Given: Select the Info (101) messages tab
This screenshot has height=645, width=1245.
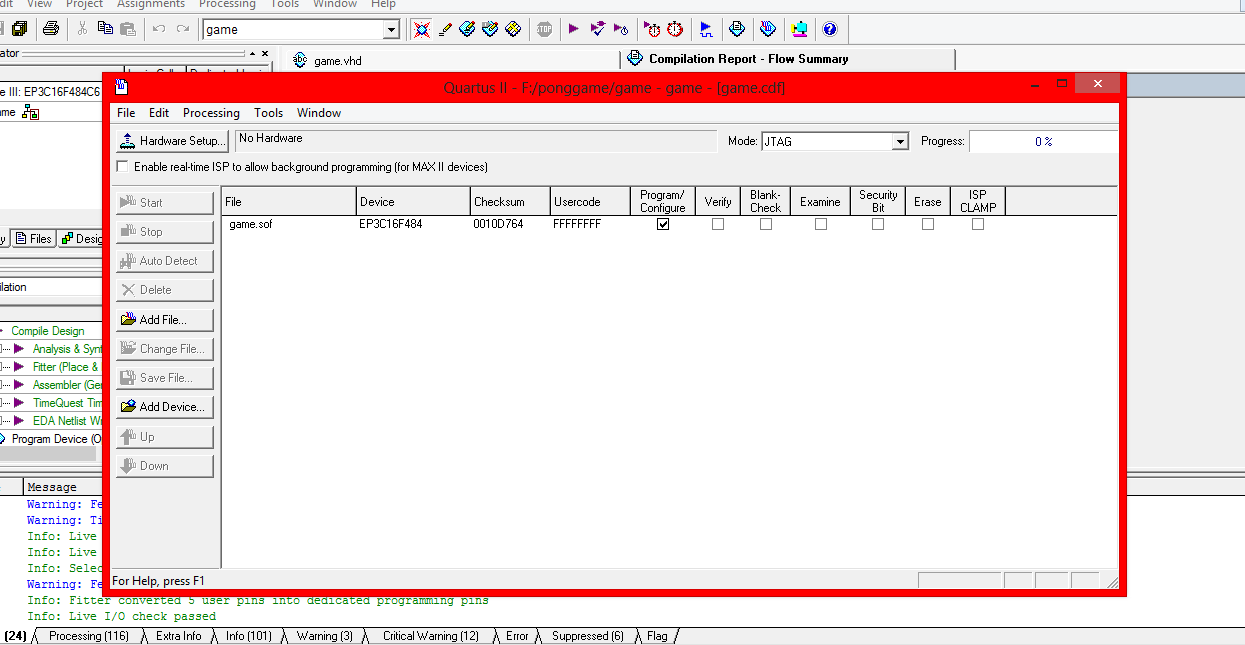Looking at the screenshot, I should coord(248,636).
